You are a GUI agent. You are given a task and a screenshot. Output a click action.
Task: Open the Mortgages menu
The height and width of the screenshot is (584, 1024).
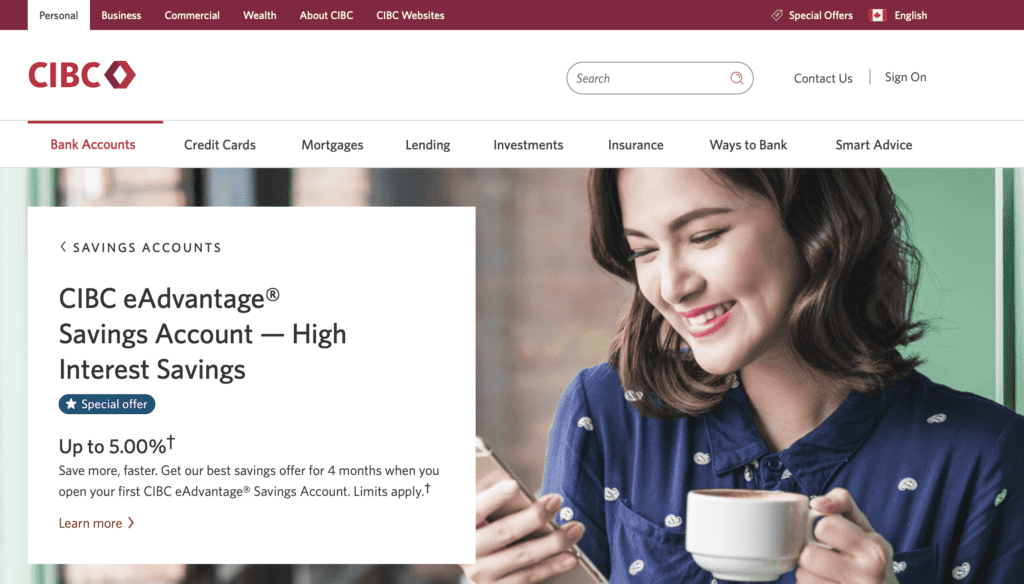[x=332, y=145]
